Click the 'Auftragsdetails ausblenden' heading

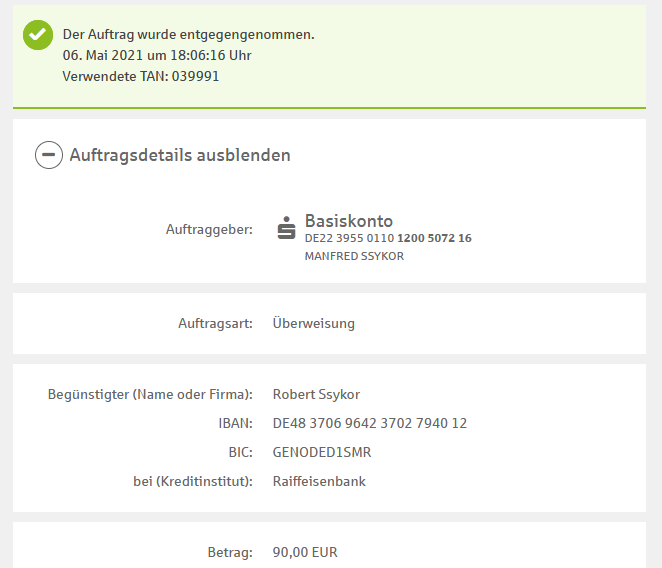click(x=180, y=155)
